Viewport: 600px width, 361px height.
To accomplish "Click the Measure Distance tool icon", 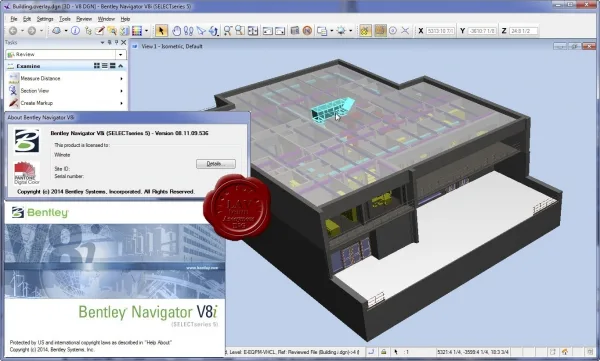I will pyautogui.click(x=14, y=78).
